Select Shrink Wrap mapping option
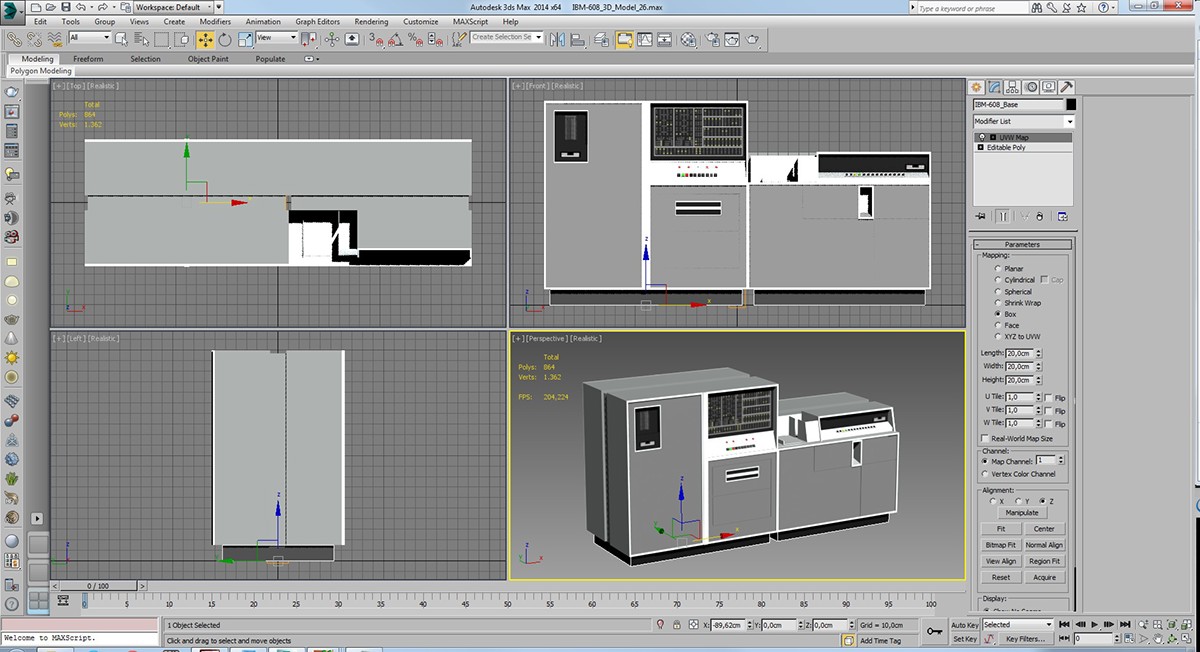Image resolution: width=1200 pixels, height=652 pixels. pyautogui.click(x=997, y=303)
